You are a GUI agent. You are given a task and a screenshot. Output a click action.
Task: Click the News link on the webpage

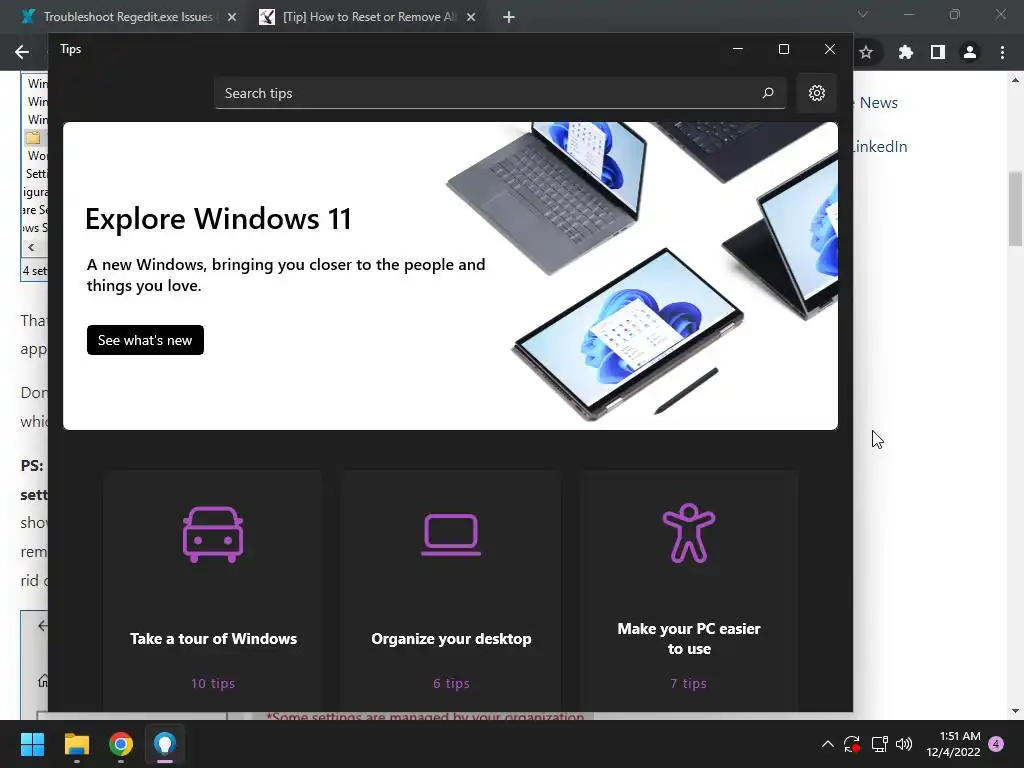click(x=878, y=103)
